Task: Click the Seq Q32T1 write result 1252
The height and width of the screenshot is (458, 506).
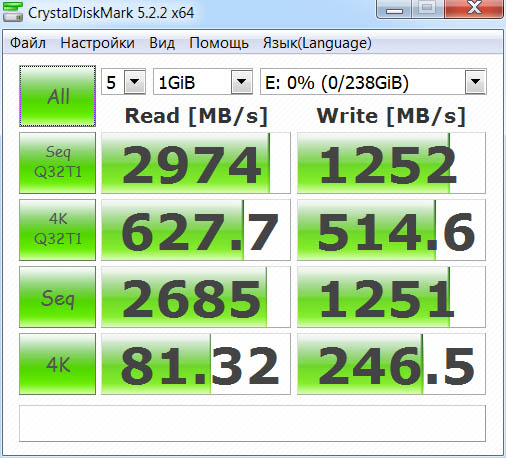Action: point(391,163)
